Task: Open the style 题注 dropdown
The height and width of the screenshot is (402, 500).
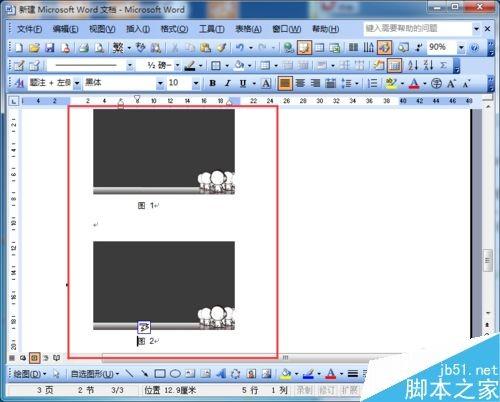Action: [77, 83]
